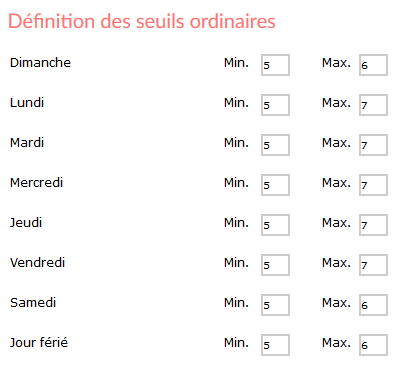401x368 pixels.
Task: Click the Jour férié Min. field
Action: 275,345
